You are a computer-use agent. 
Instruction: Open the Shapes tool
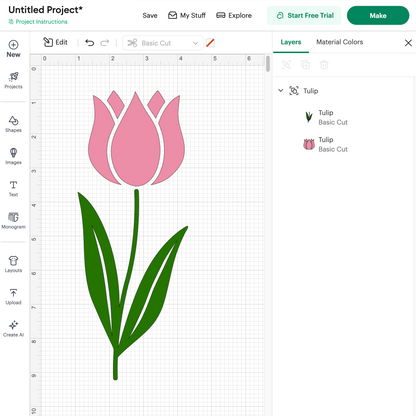[x=13, y=124]
